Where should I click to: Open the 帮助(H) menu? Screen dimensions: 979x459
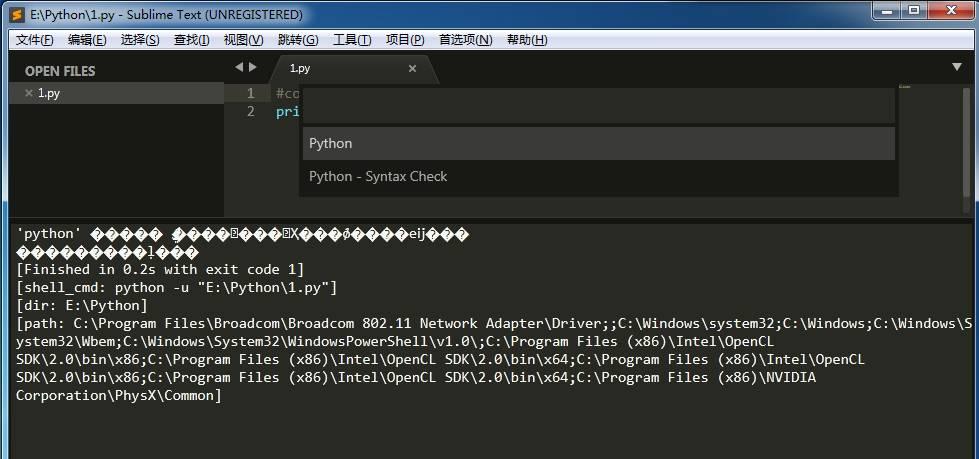click(x=527, y=40)
